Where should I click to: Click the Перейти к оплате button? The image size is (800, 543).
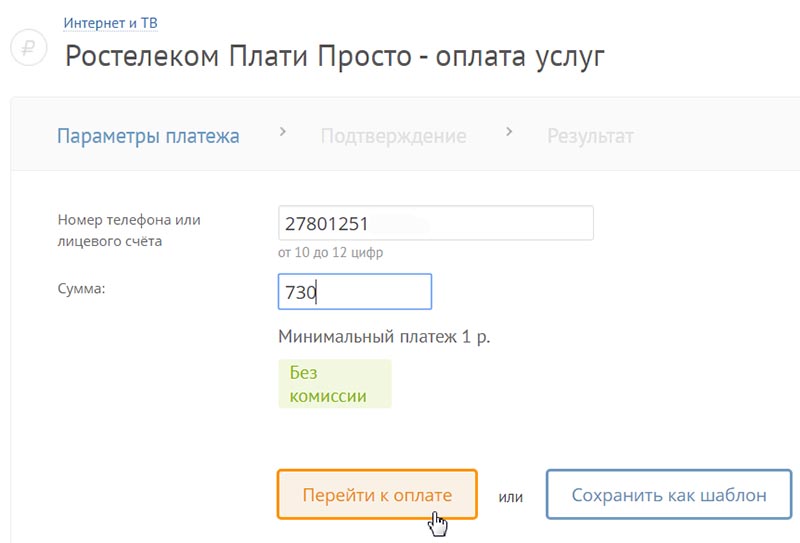coord(377,495)
